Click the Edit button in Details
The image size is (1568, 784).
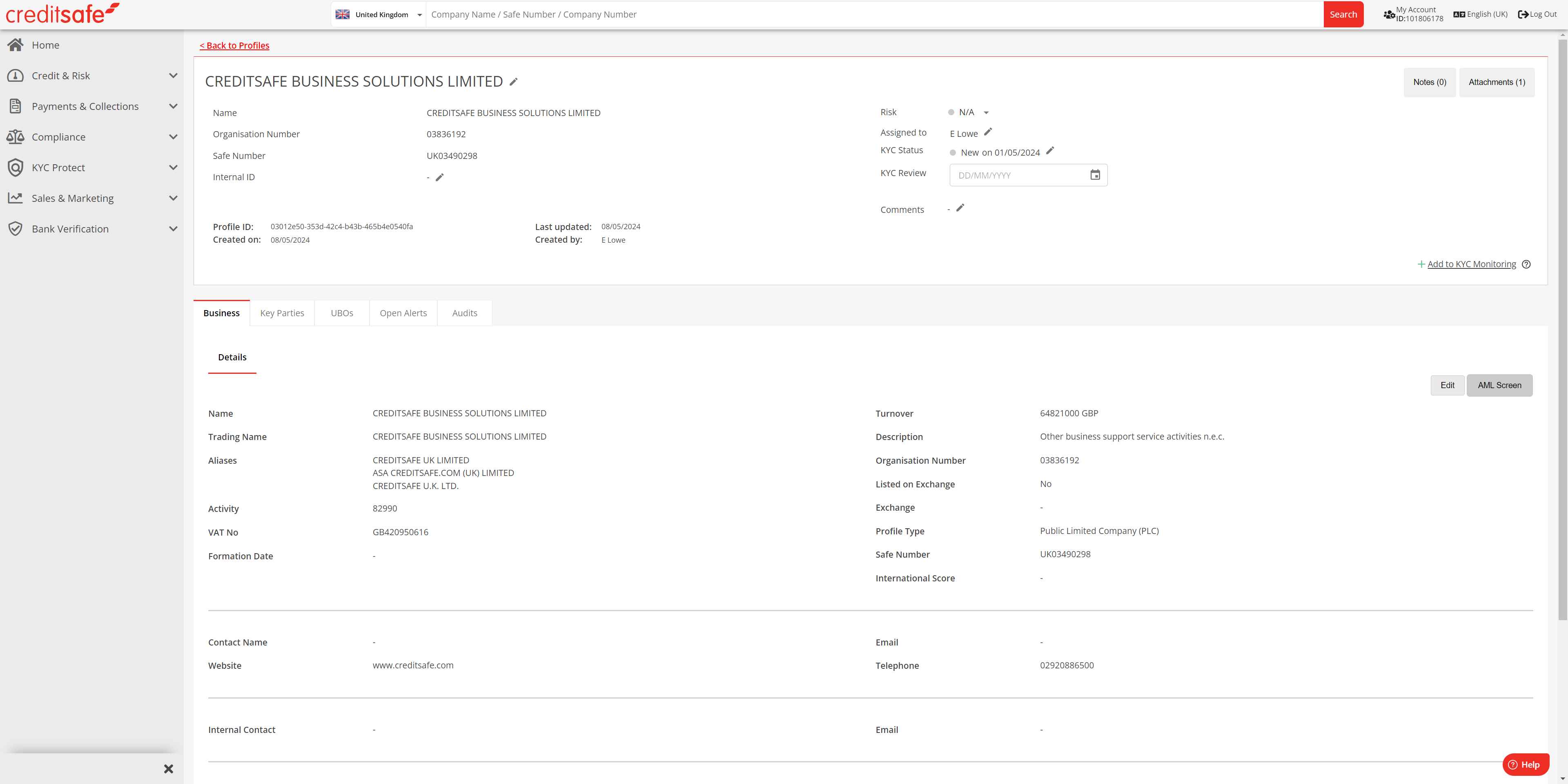tap(1448, 385)
